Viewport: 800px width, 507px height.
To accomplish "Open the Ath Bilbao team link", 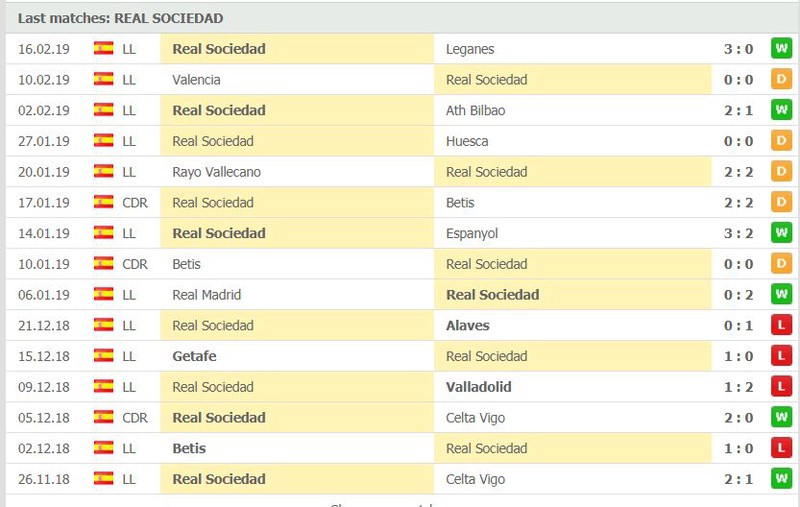I will pos(476,111).
